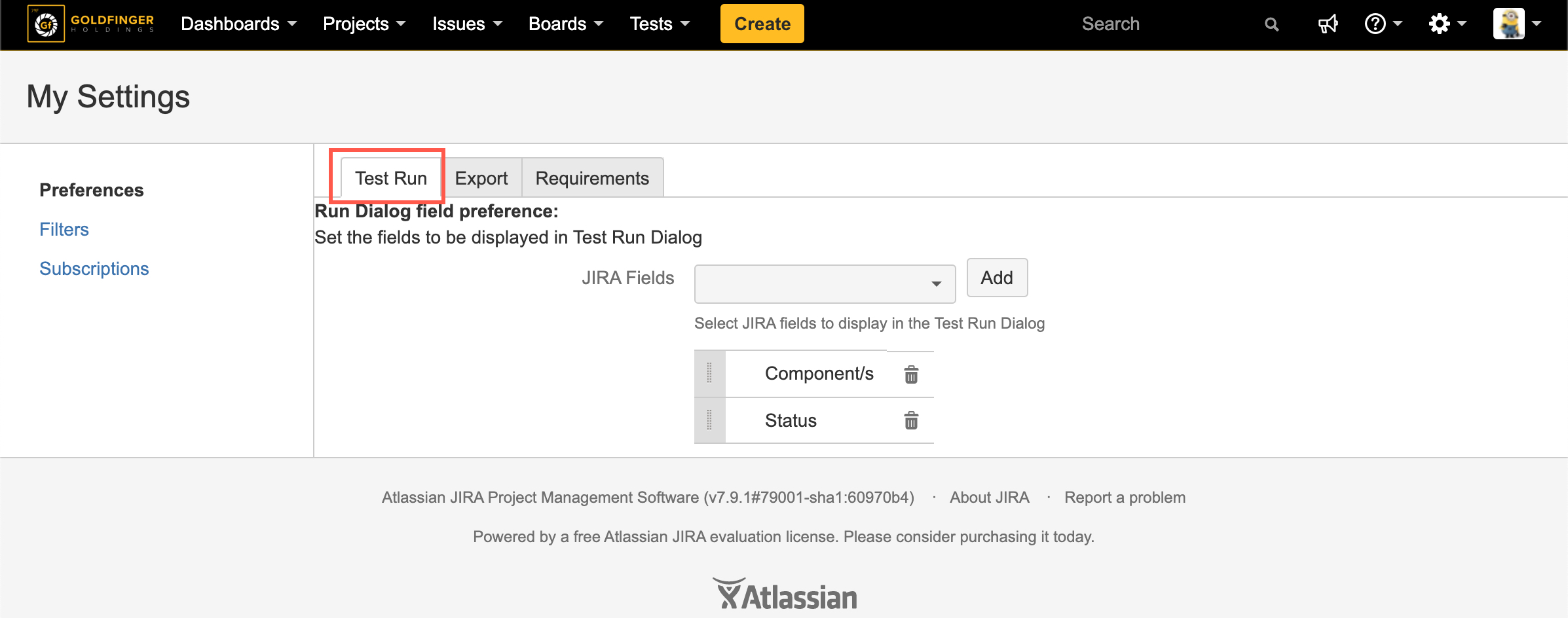Open the administration gear menu

click(x=1447, y=24)
